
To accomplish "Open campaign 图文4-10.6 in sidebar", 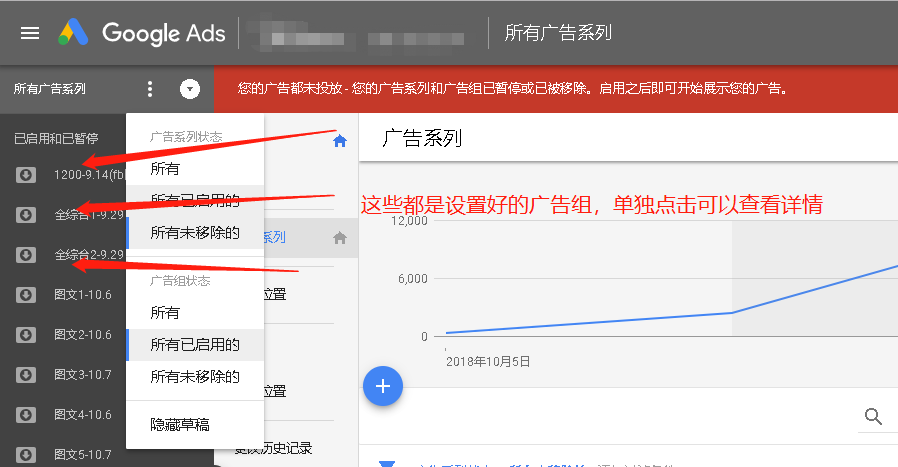I will (x=82, y=414).
